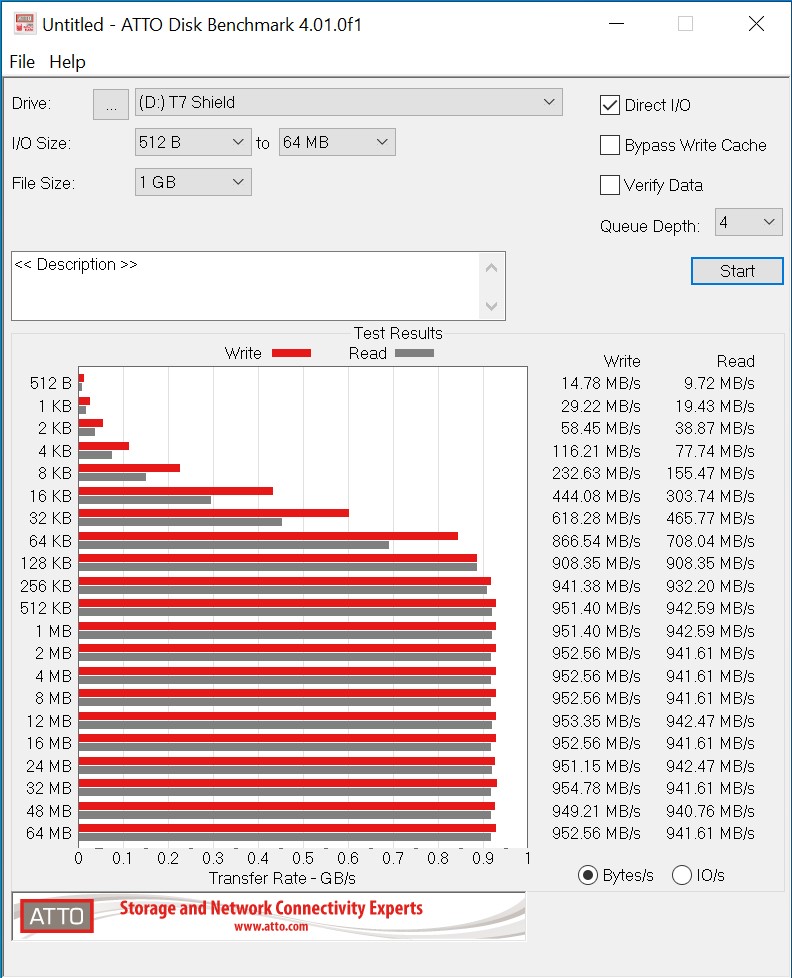Select the Bytes/s radio button

click(x=587, y=875)
